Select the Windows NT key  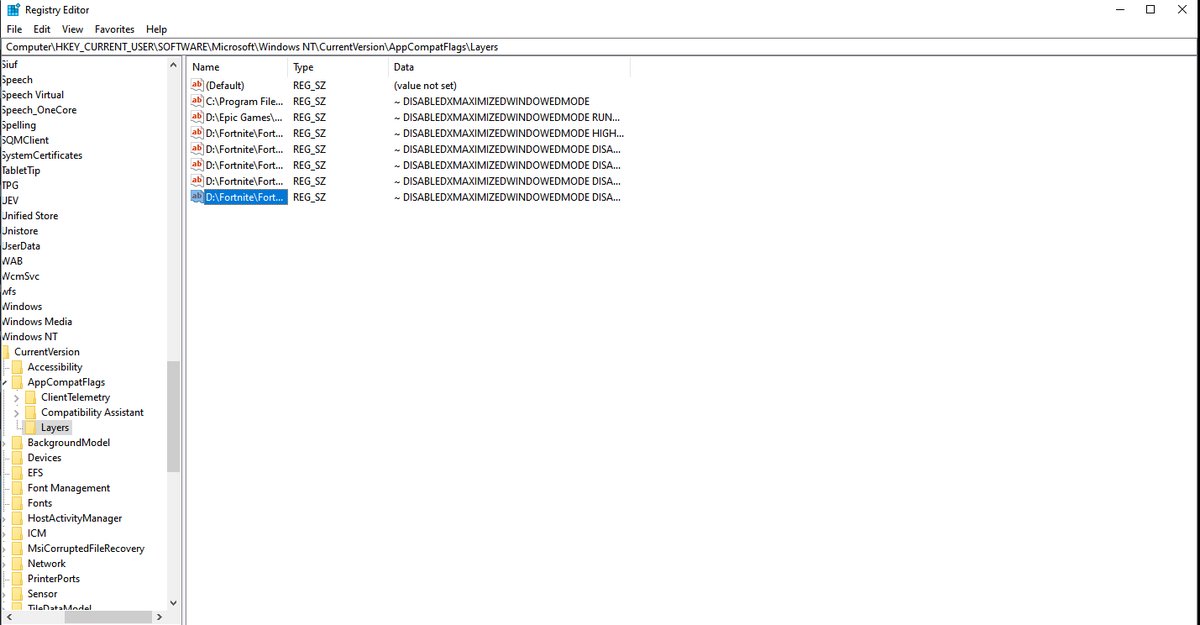click(30, 337)
